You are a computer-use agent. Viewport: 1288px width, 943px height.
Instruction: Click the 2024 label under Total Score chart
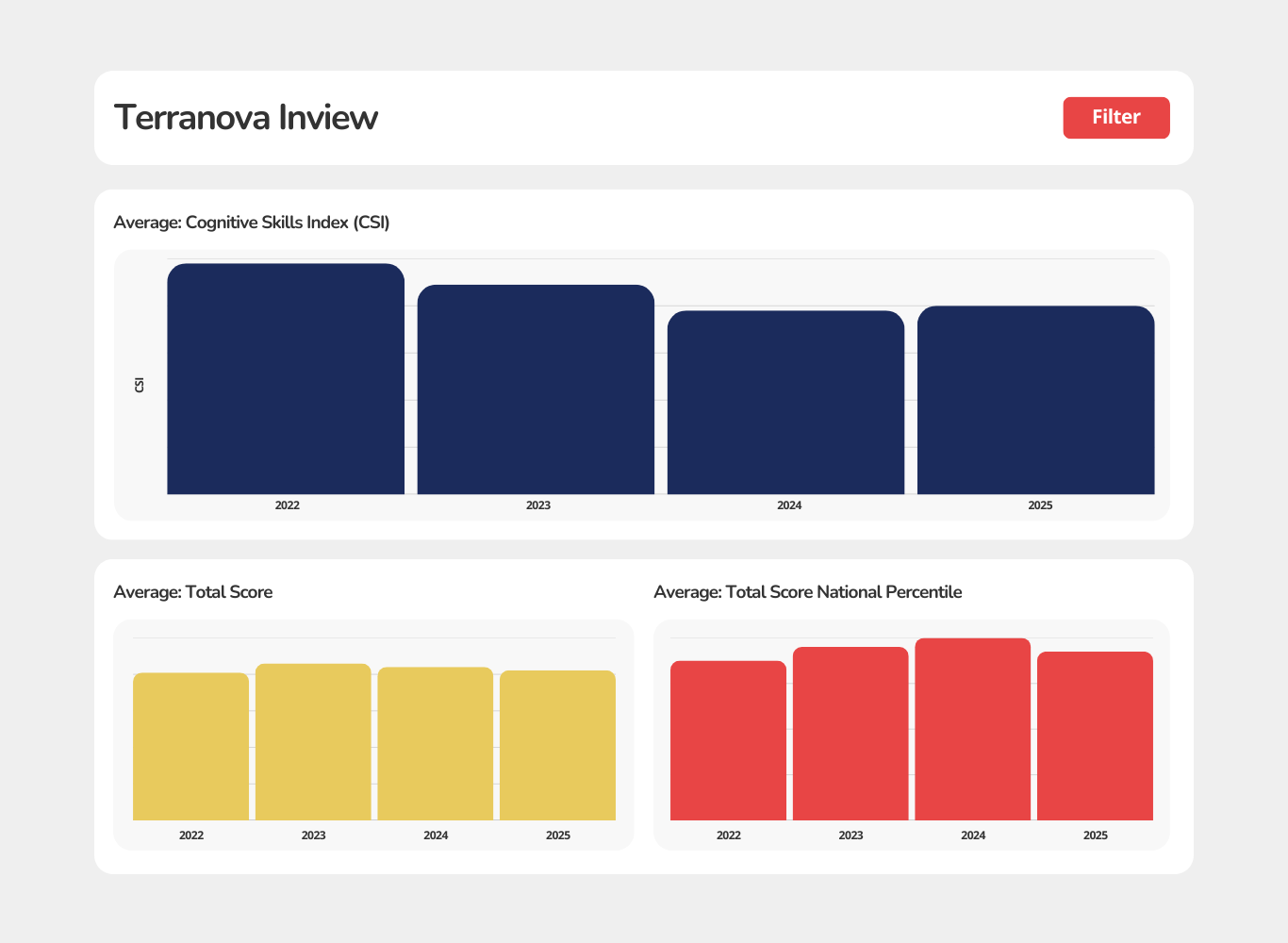tap(436, 835)
